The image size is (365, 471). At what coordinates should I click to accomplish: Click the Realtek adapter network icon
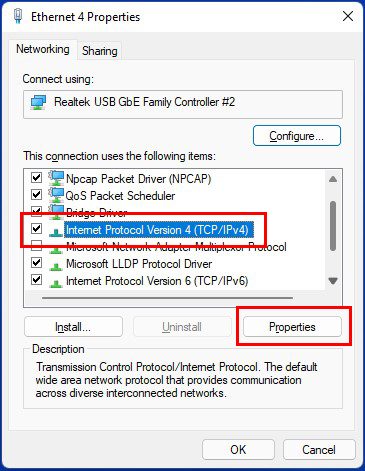[x=38, y=102]
